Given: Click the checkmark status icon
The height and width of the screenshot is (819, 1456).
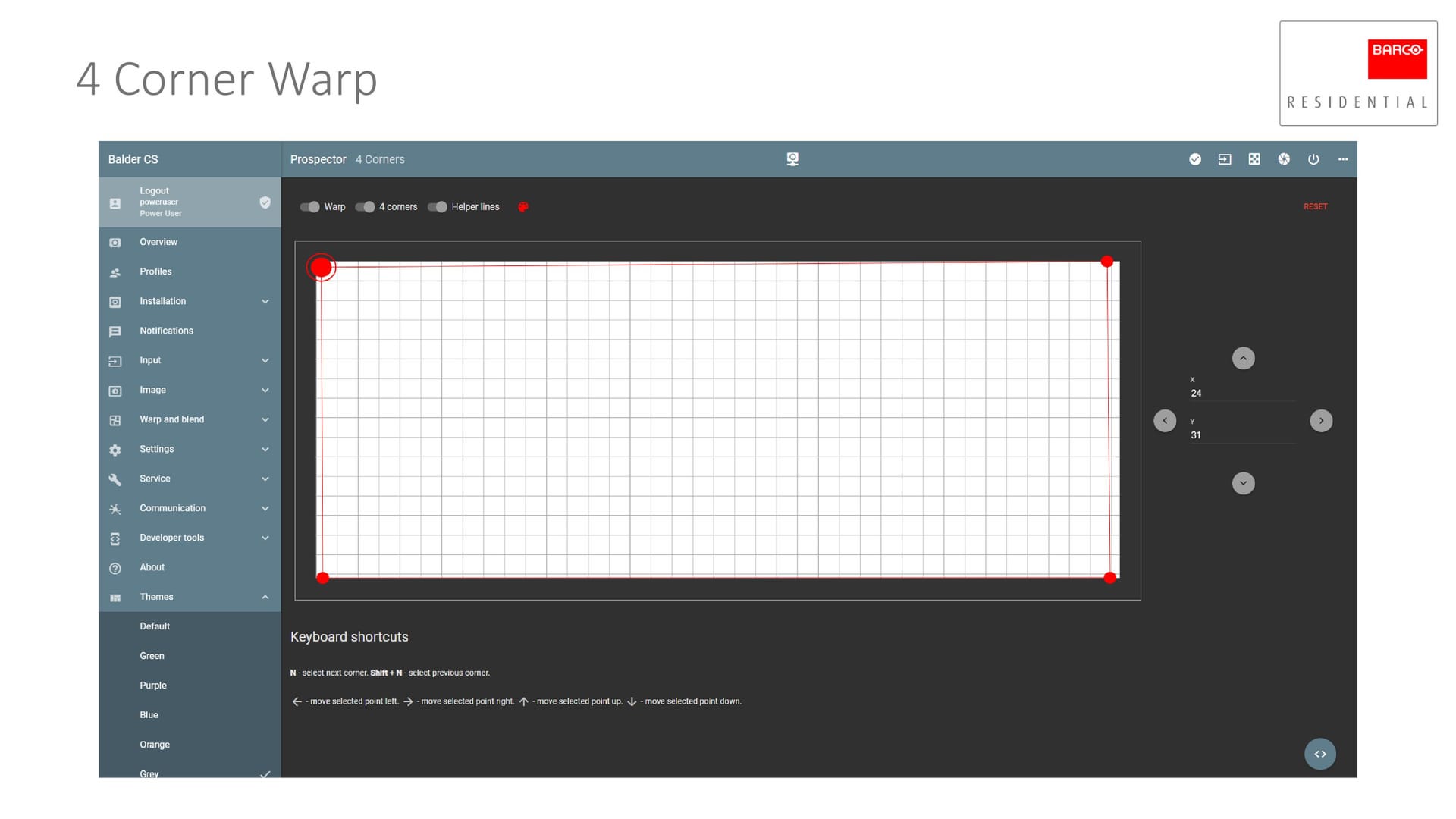Looking at the screenshot, I should coord(1195,159).
